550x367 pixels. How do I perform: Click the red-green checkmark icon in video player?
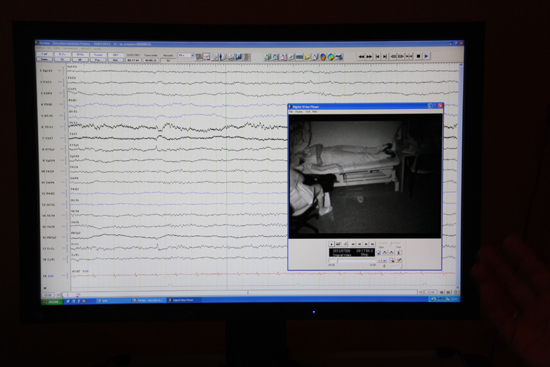point(399,260)
